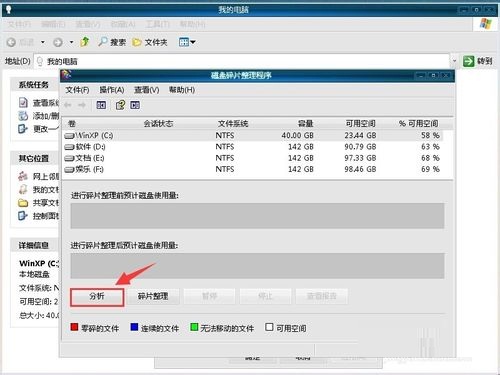Click the 会话状态 column header

pyautogui.click(x=158, y=124)
